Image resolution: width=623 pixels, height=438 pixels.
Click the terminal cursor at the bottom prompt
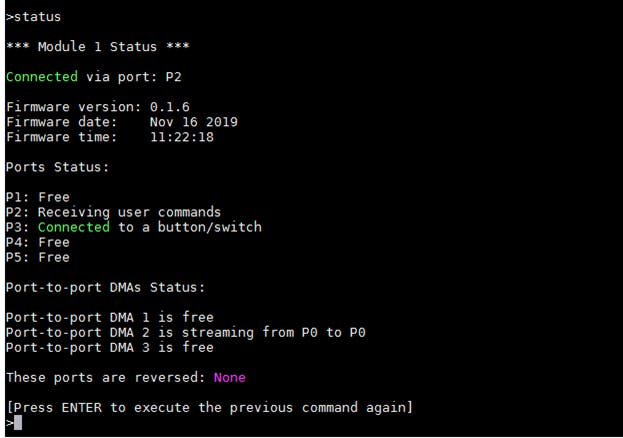17,422
